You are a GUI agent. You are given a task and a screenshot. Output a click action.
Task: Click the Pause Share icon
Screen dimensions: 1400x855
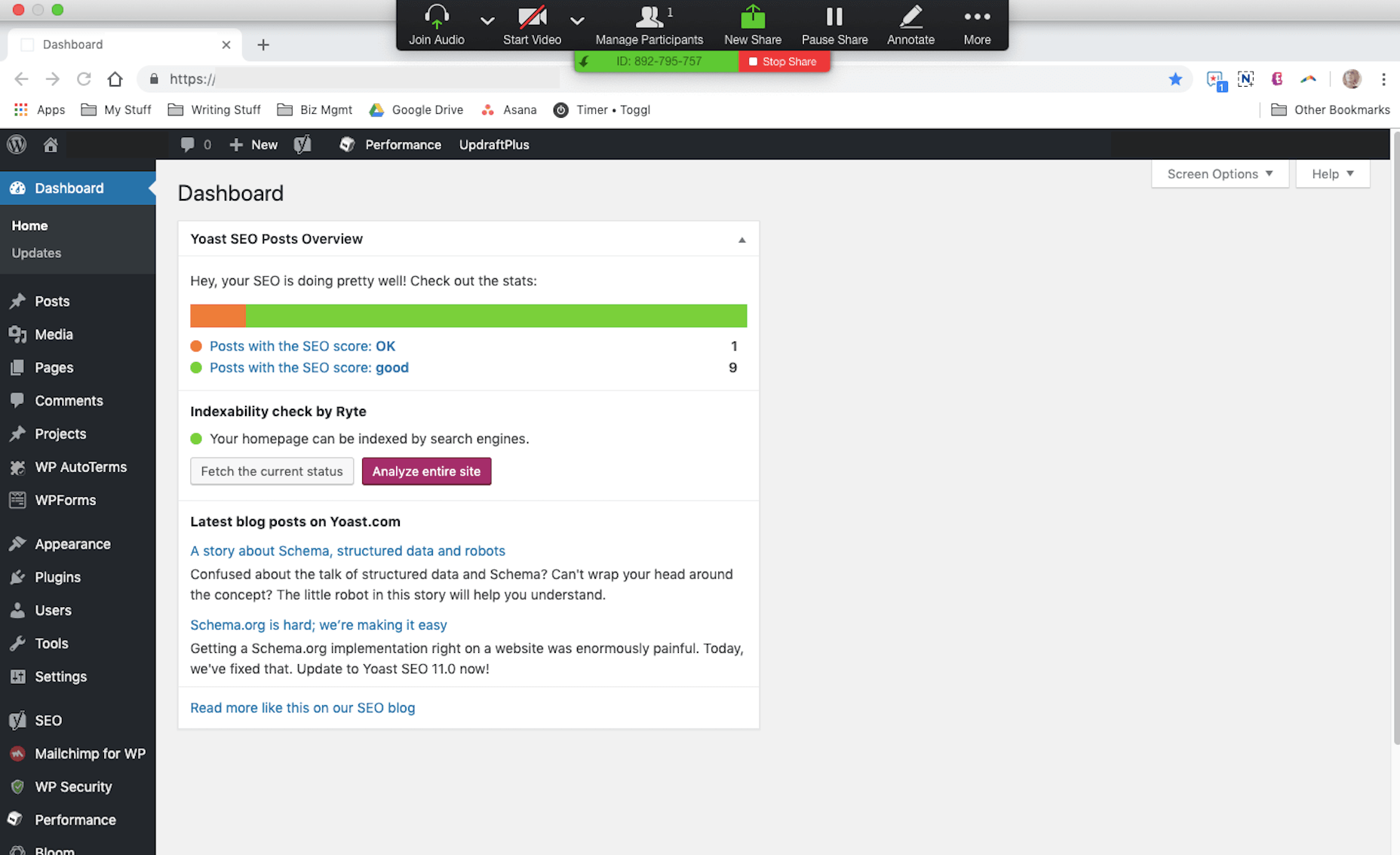pyautogui.click(x=834, y=17)
